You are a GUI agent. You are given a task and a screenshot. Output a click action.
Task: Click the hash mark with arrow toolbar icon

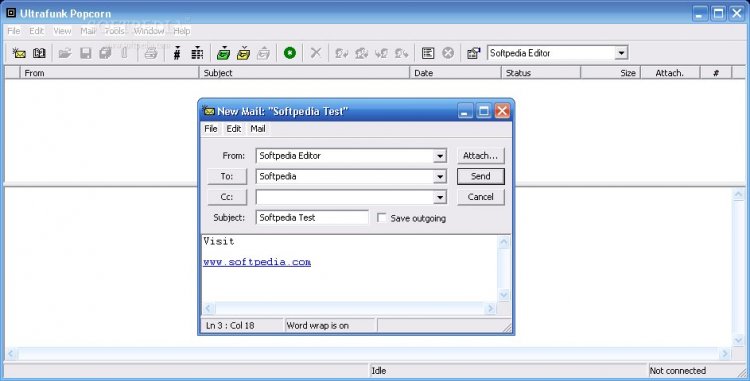click(x=177, y=53)
